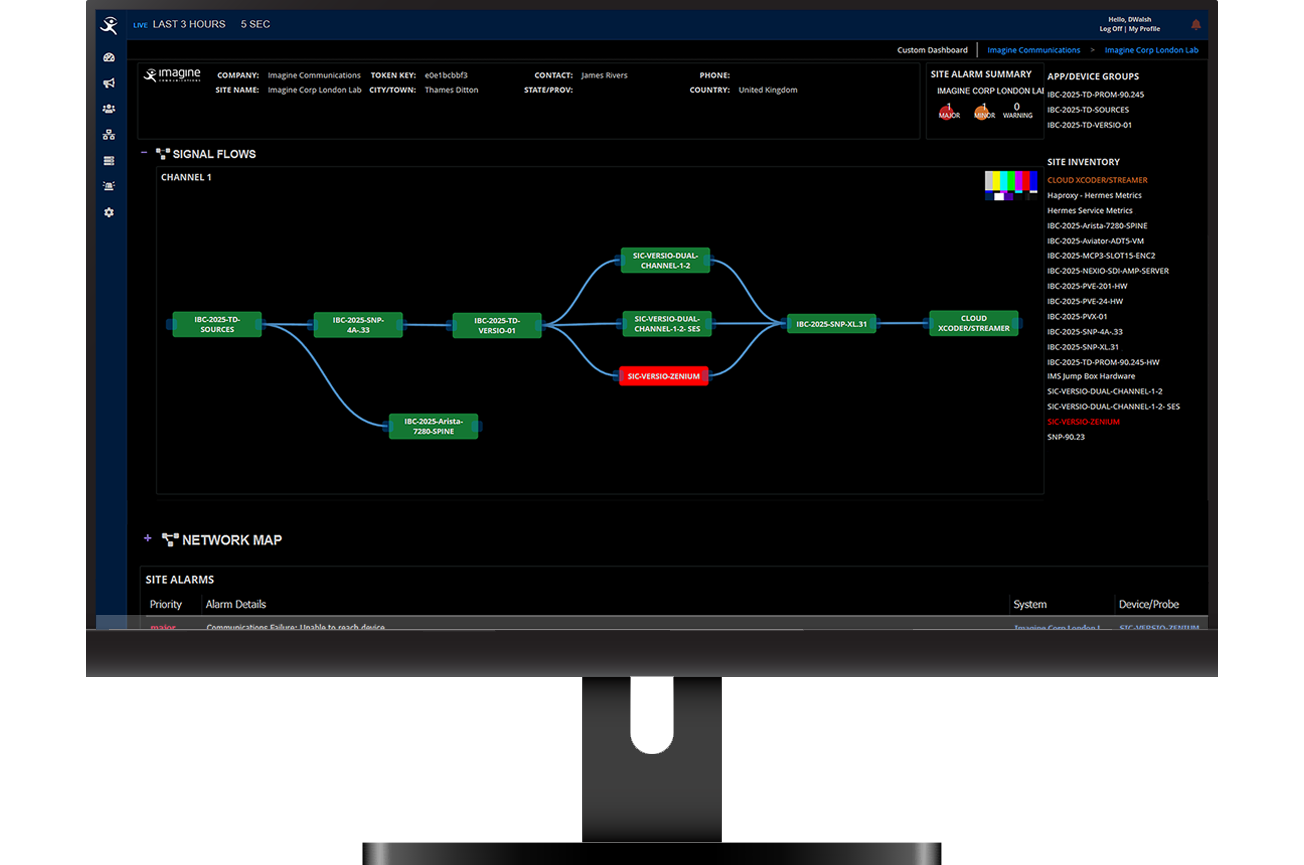Click Imagine Communications breadcrumb link
Image resolution: width=1304 pixels, height=865 pixels.
tap(1033, 50)
